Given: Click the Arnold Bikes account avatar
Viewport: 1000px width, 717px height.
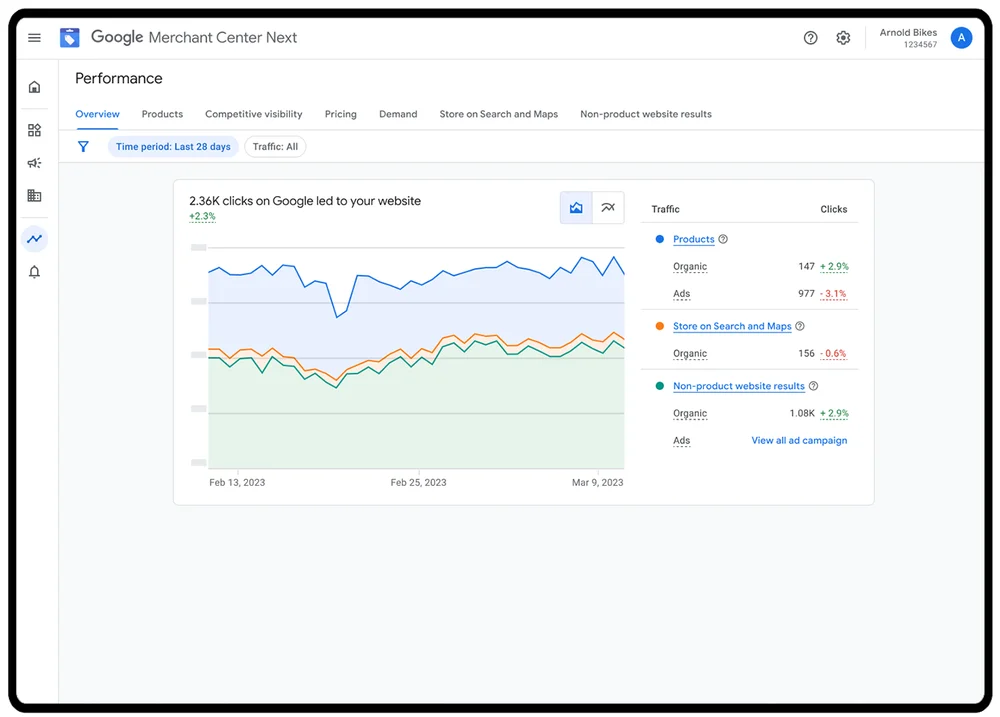Looking at the screenshot, I should pos(961,37).
